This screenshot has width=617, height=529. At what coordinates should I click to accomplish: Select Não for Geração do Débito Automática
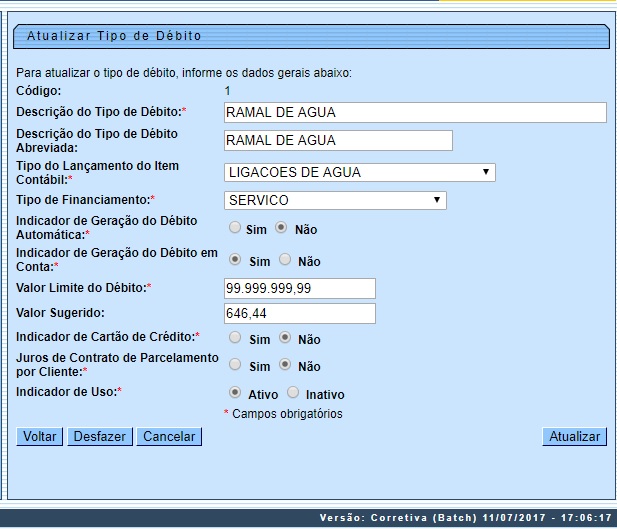click(x=284, y=228)
